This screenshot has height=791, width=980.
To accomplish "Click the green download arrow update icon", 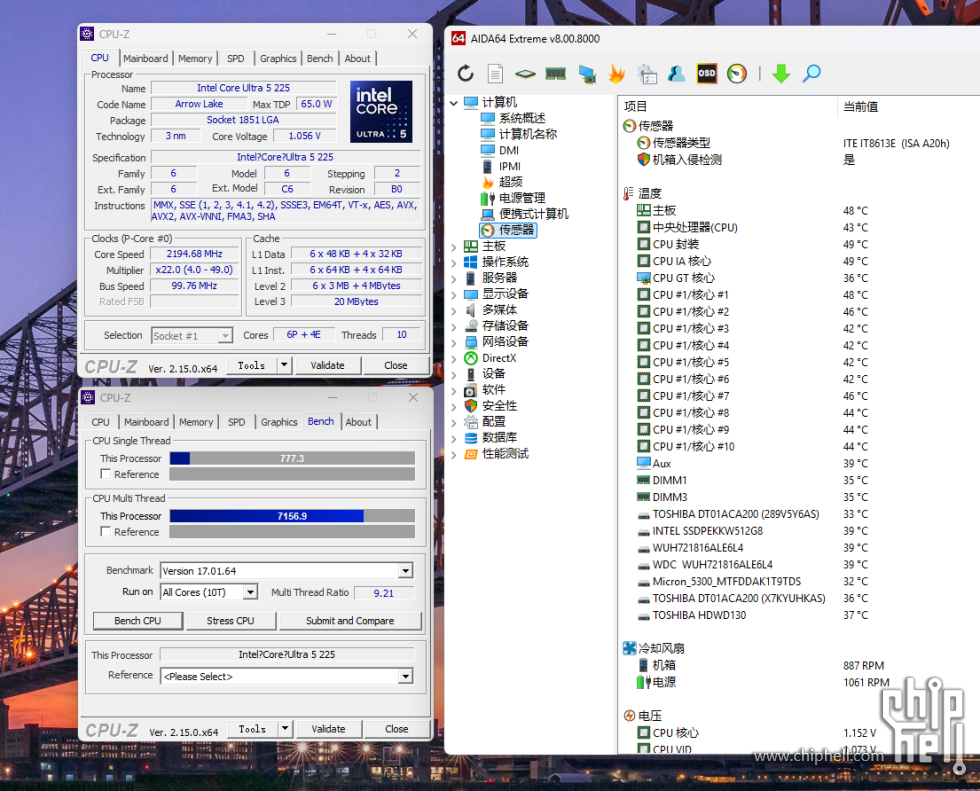I will point(781,73).
